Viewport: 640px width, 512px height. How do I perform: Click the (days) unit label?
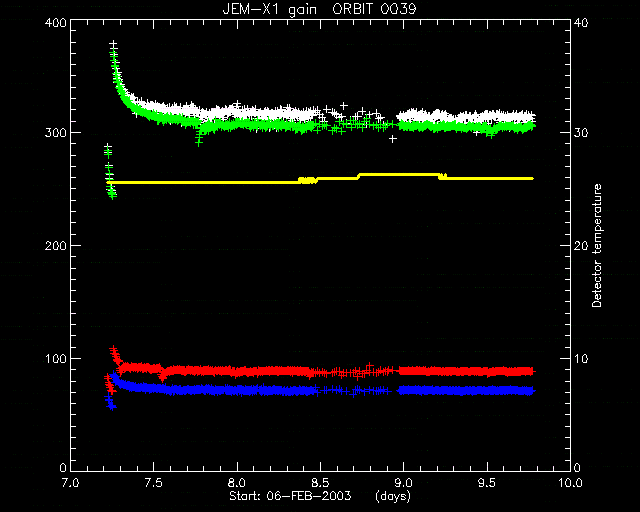pyautogui.click(x=393, y=496)
